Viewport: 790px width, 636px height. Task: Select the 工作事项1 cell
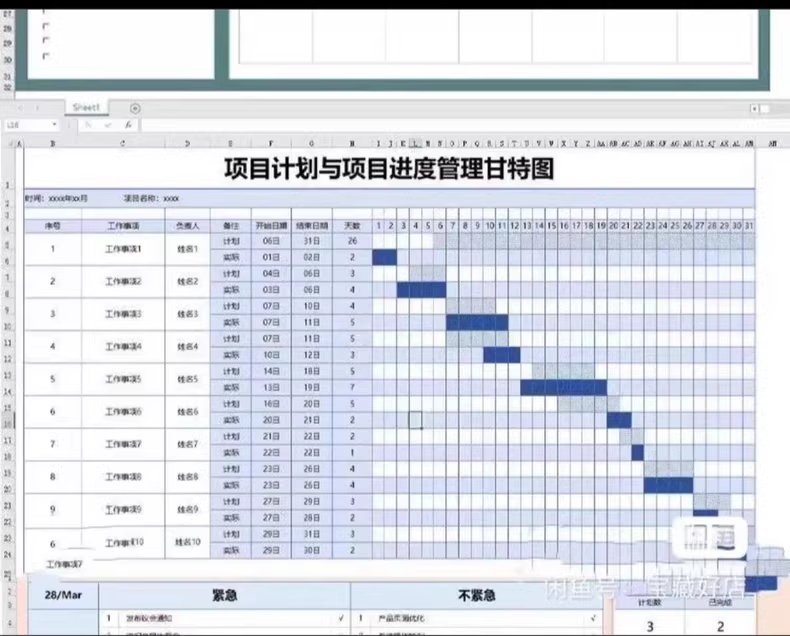123,249
